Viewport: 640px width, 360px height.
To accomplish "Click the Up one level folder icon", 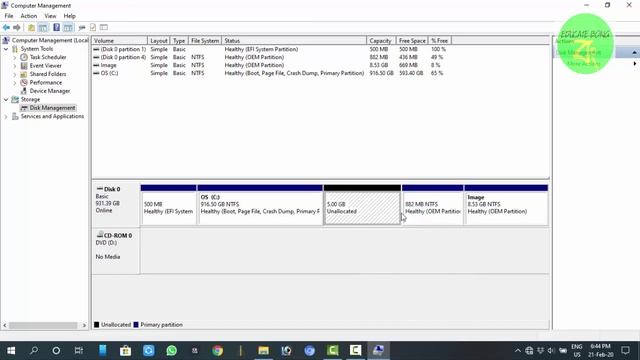I will (x=31, y=27).
